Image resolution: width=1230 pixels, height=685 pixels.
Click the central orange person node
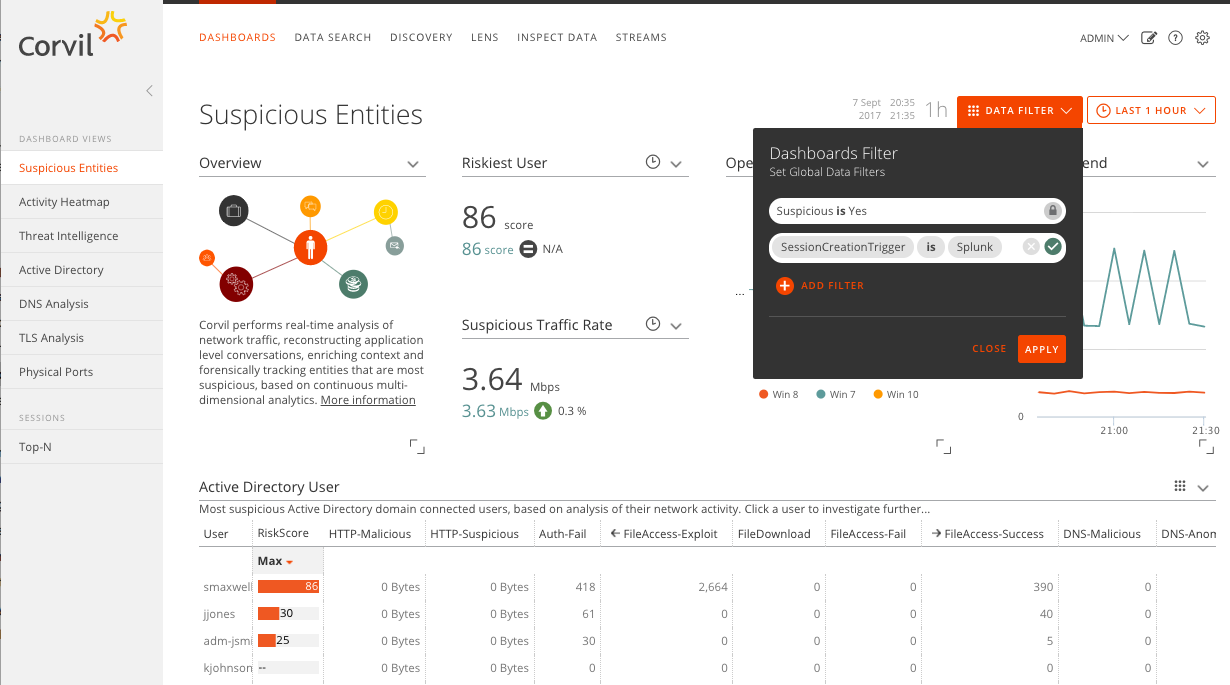pyautogui.click(x=311, y=247)
